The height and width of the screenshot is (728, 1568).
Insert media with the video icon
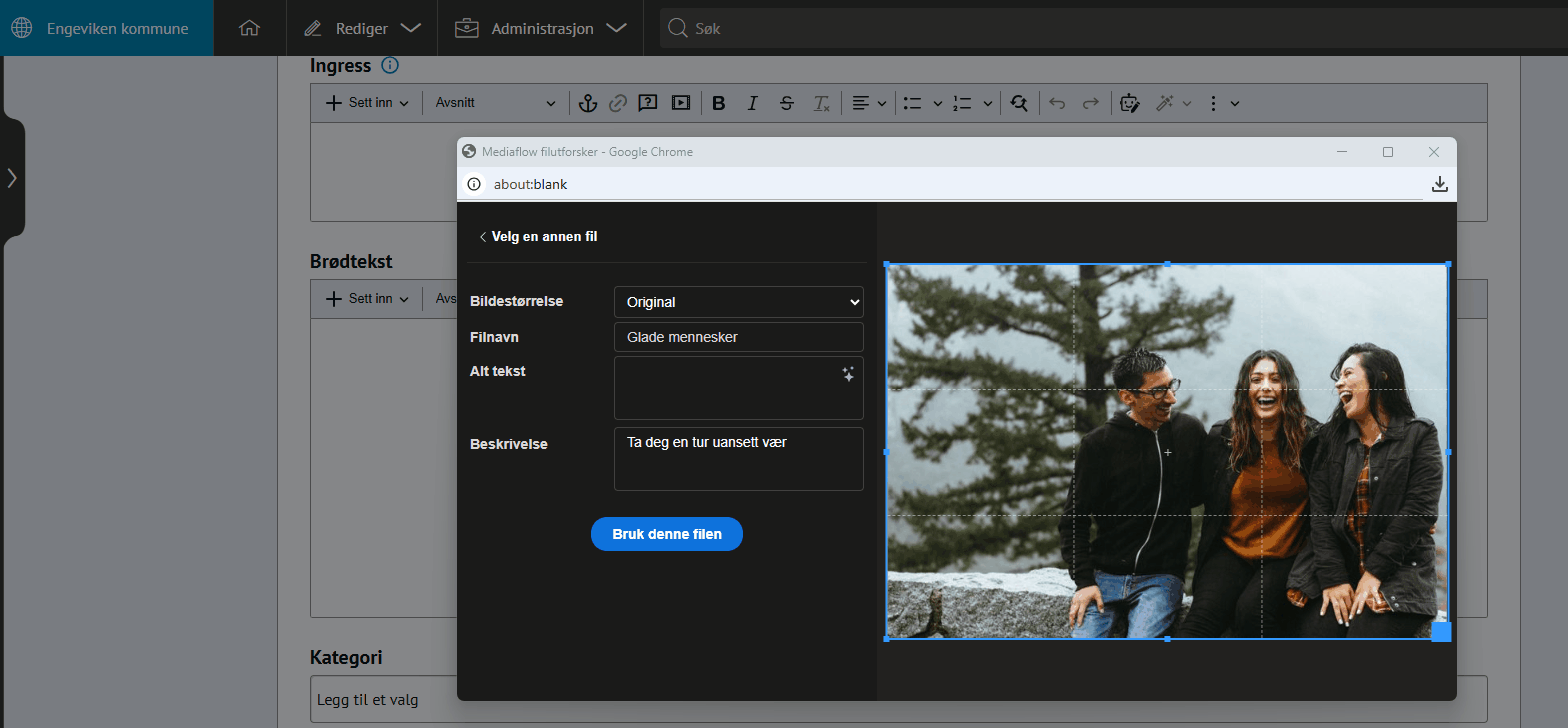click(681, 103)
